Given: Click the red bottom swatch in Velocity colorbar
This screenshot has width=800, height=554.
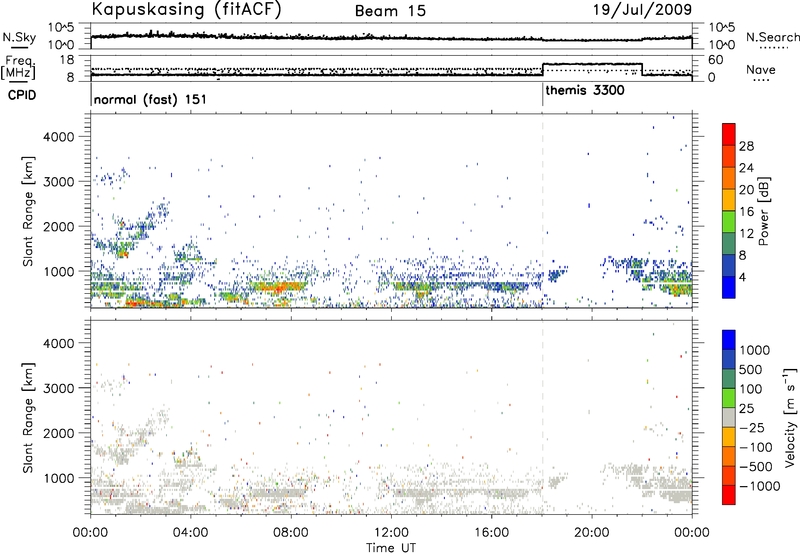Looking at the screenshot, I should click(729, 495).
